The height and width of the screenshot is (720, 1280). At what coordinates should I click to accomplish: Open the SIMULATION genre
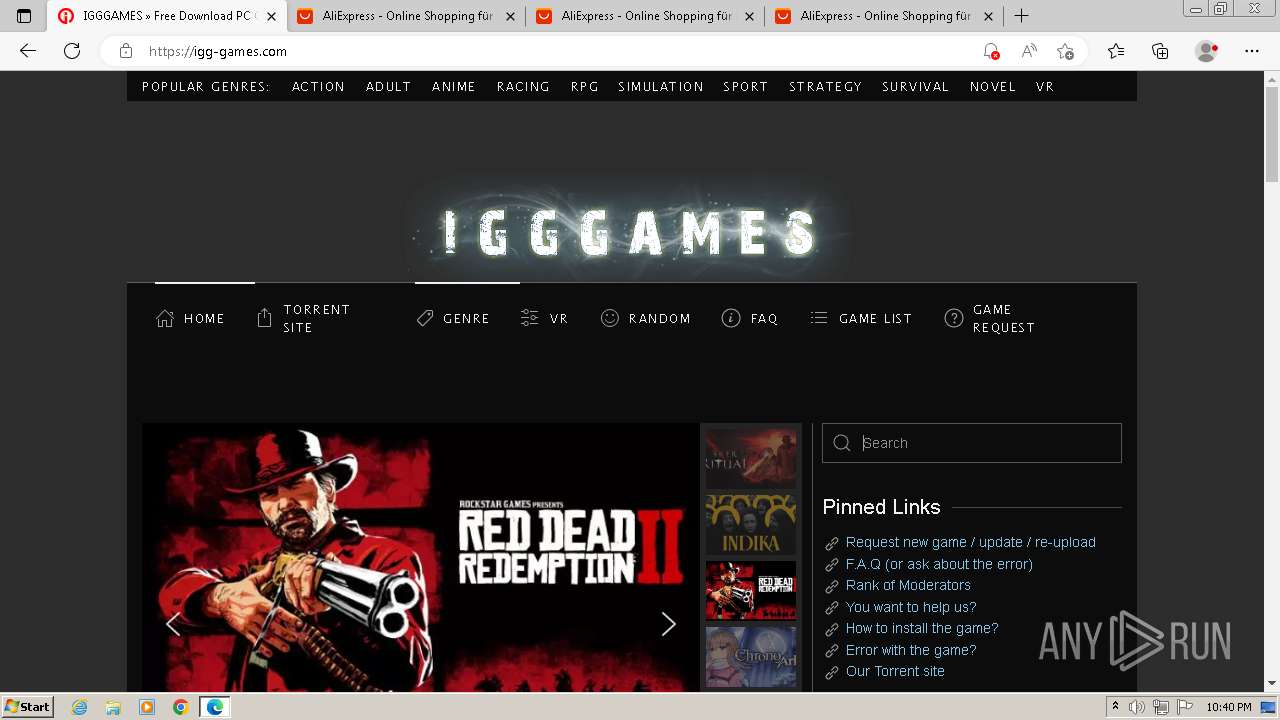tap(661, 87)
